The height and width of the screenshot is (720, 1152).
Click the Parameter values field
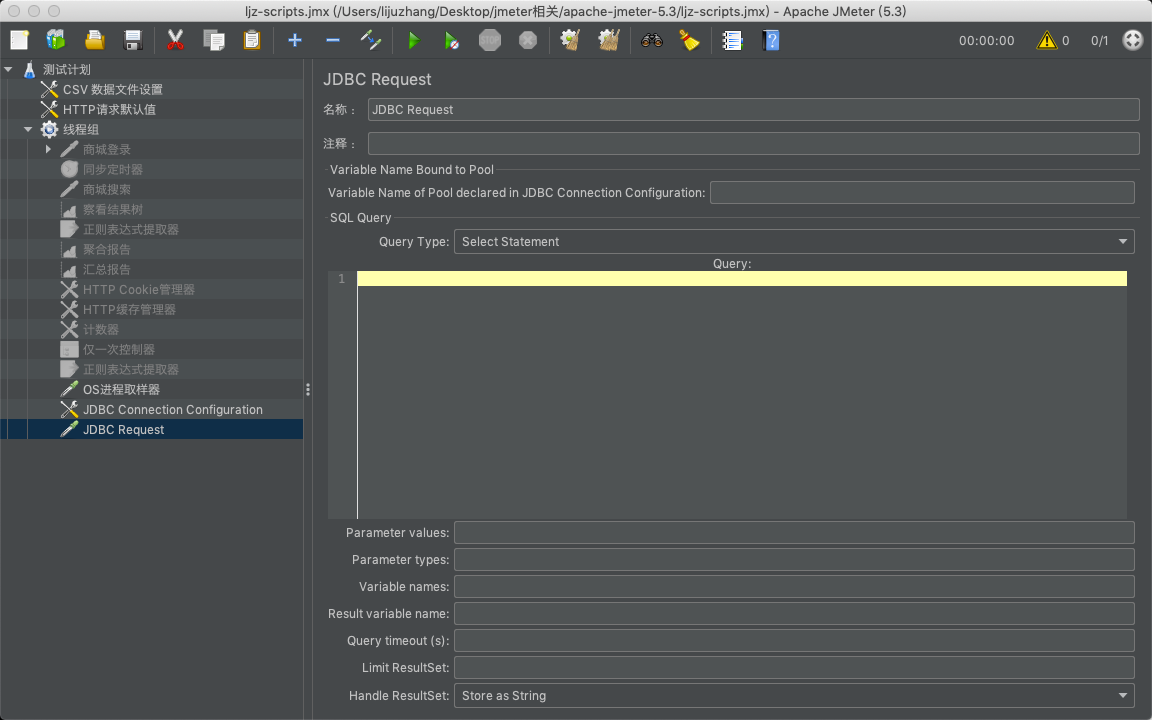(x=794, y=533)
